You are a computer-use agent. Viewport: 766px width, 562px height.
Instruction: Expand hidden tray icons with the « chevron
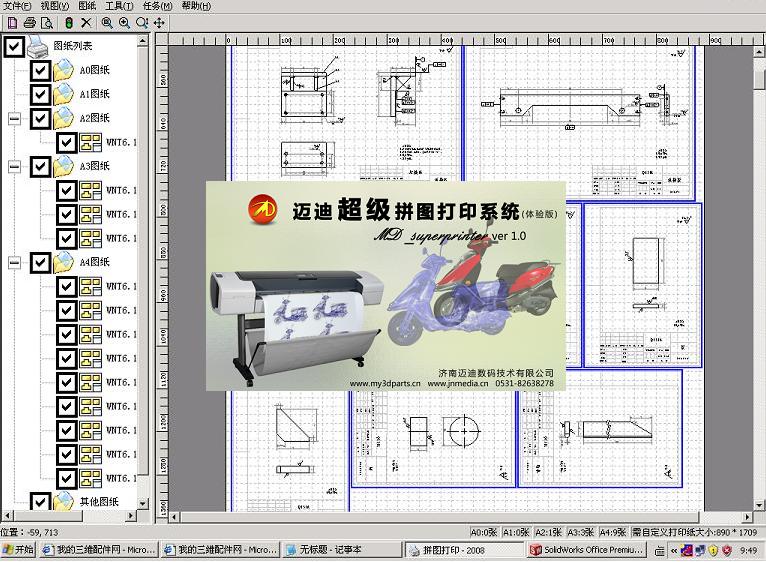point(674,551)
